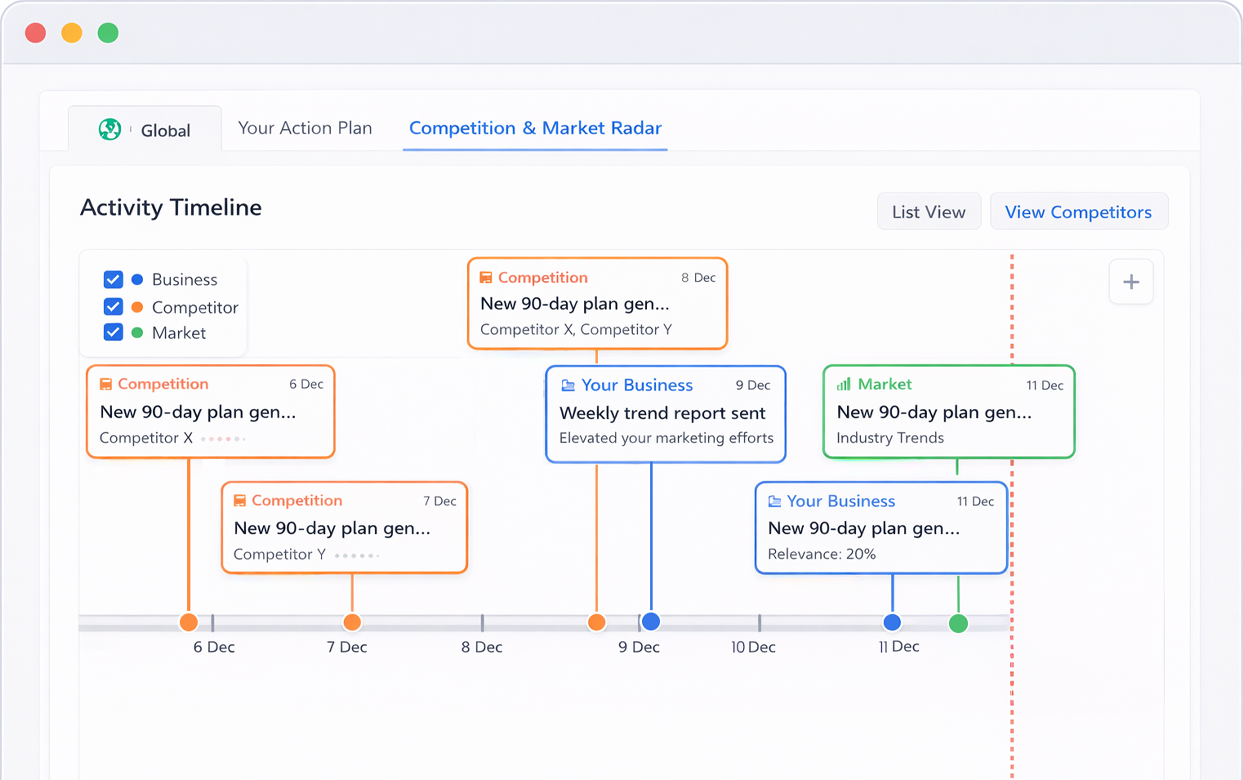Click the globe icon on Global tab
This screenshot has width=1243, height=780.
(110, 129)
